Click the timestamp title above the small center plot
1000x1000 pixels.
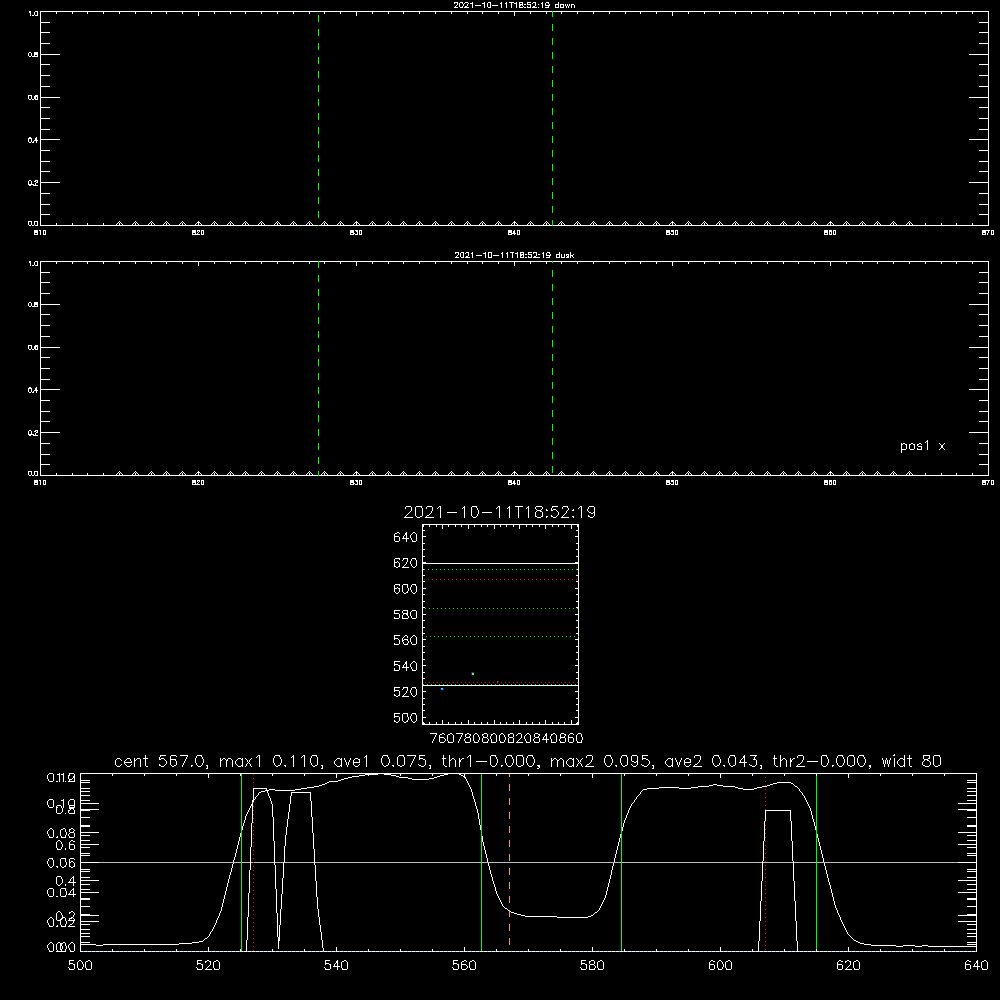(x=499, y=512)
